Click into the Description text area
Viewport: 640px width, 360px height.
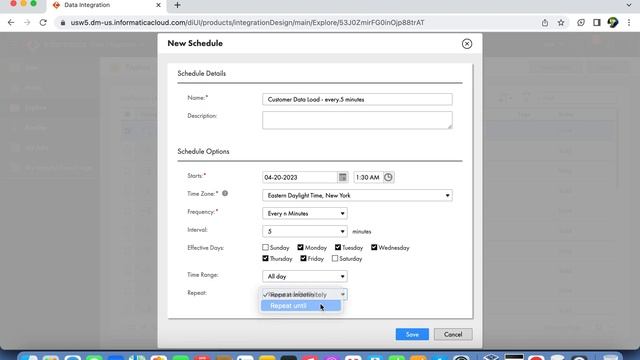(x=357, y=120)
